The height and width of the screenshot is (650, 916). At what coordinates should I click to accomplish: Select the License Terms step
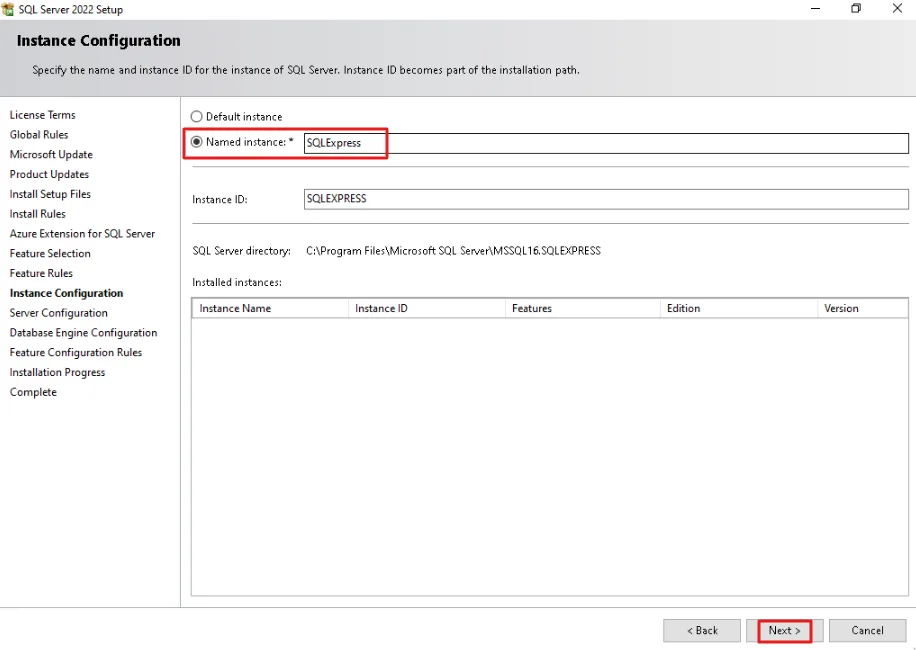tap(43, 115)
